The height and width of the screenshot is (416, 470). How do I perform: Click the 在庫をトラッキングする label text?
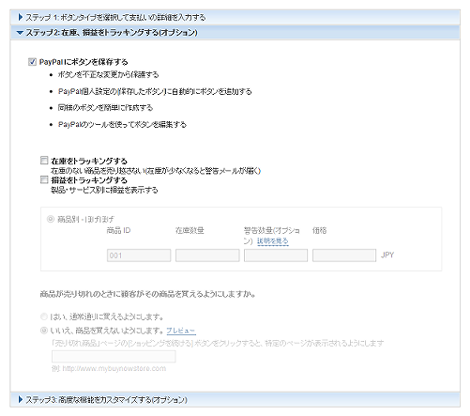click(x=89, y=161)
